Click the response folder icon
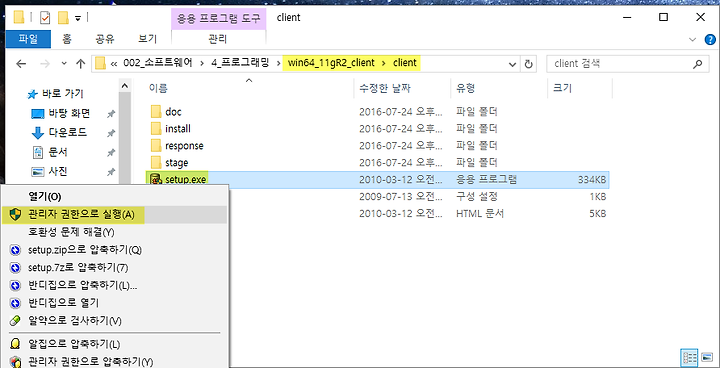 tap(157, 146)
